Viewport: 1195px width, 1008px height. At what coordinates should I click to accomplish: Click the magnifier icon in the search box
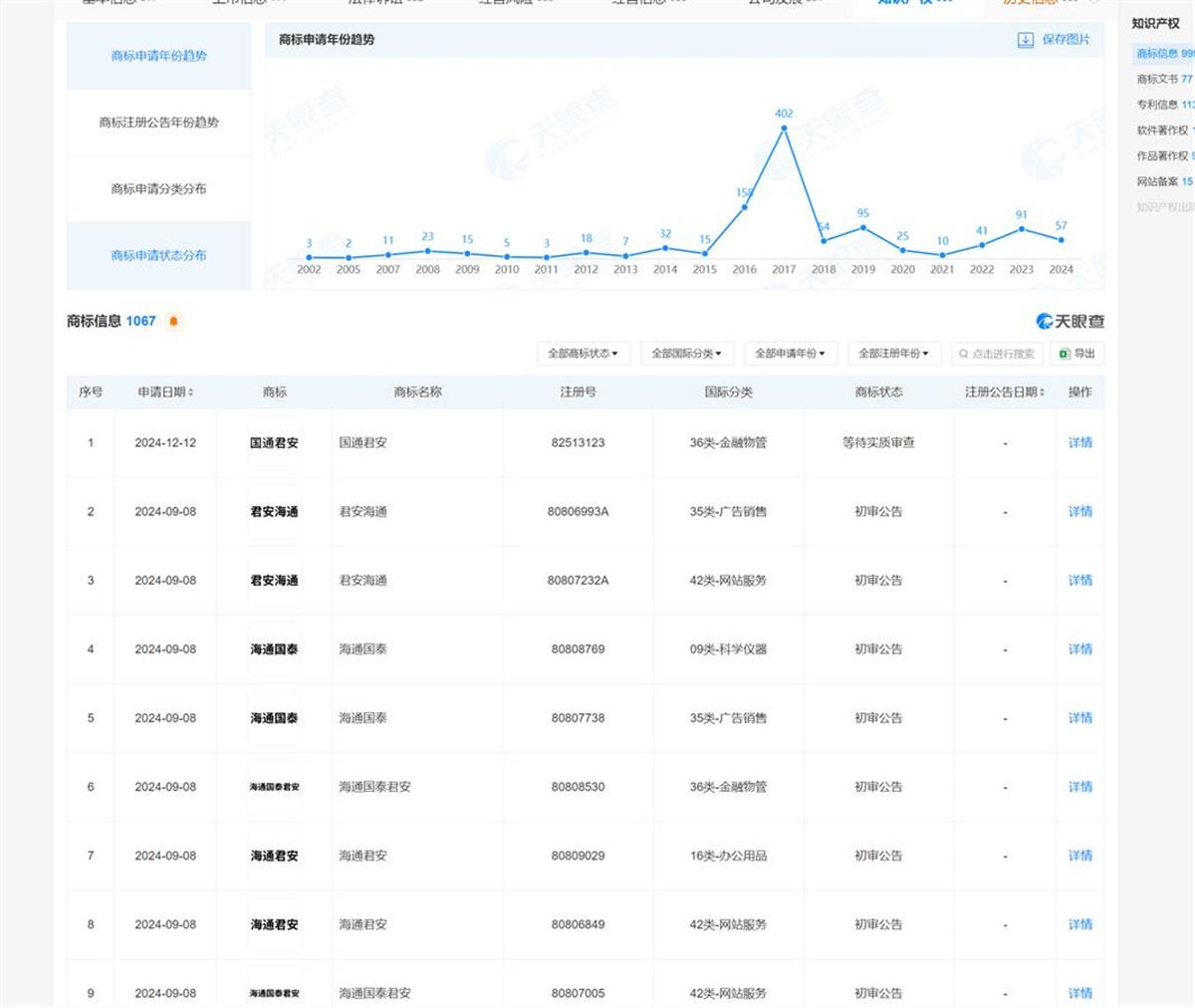963,354
